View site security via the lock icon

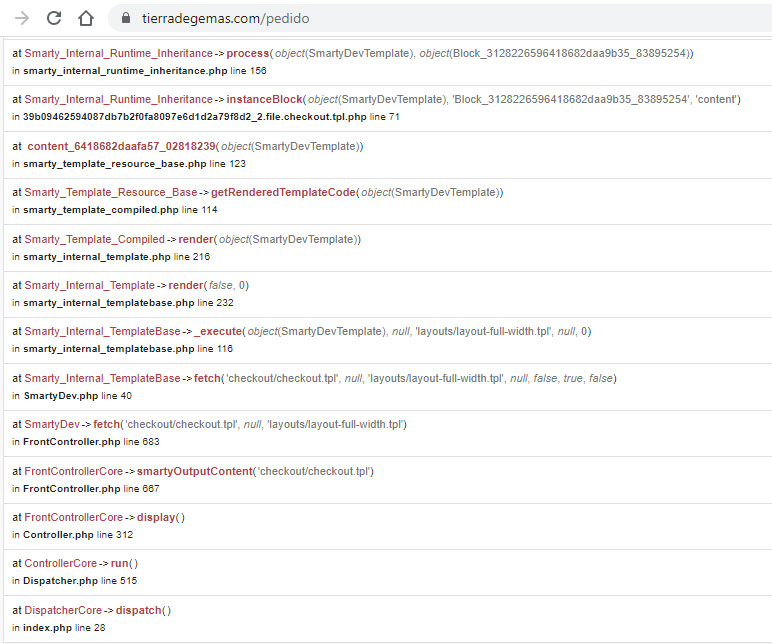point(126,18)
